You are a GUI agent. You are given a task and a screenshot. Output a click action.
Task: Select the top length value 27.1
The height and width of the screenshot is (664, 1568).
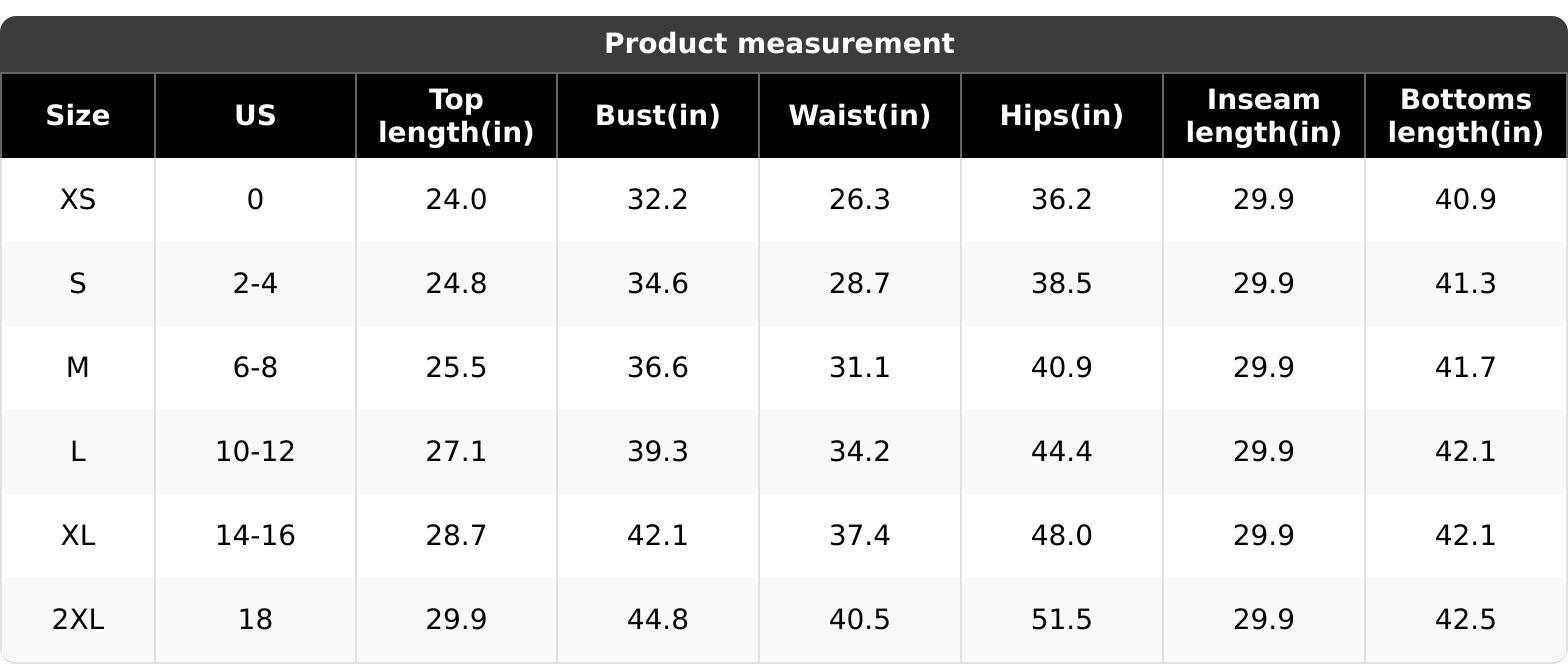pyautogui.click(x=456, y=452)
